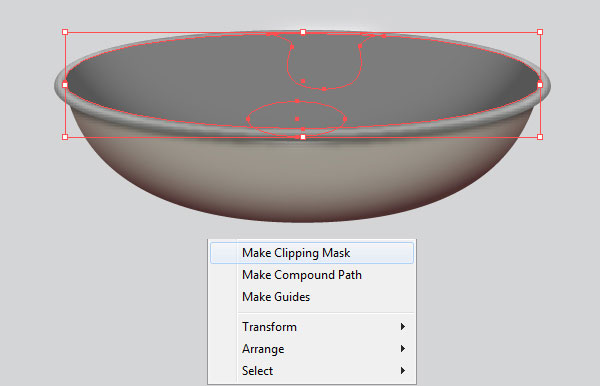
Task: Click the middle-right bounding box handle
Action: pyautogui.click(x=540, y=85)
